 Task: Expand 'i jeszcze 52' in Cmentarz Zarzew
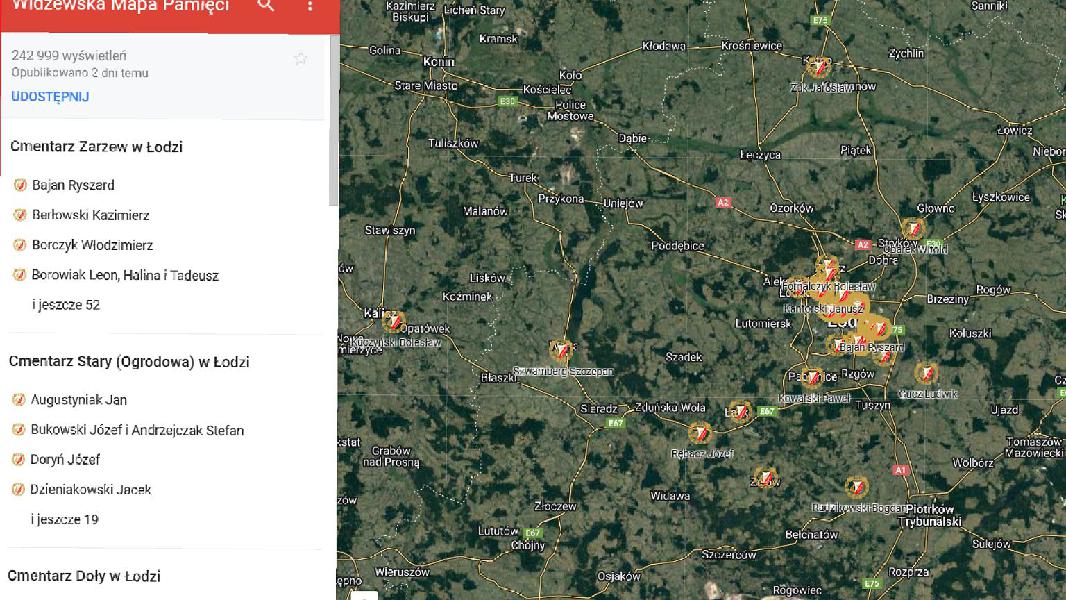pyautogui.click(x=66, y=305)
